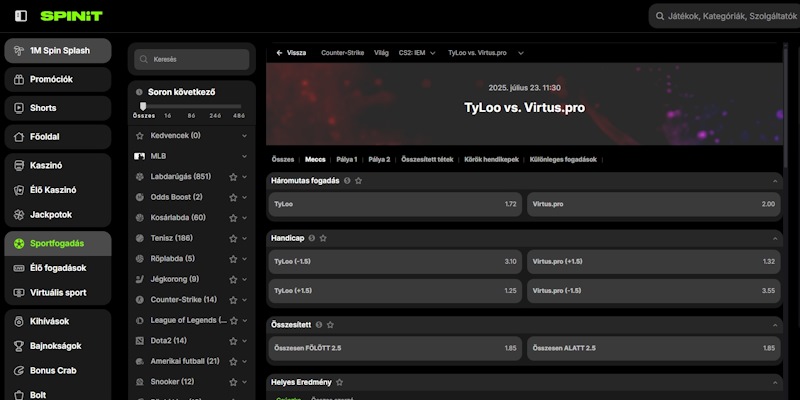Click info icon next to Háromutas fogadás
The height and width of the screenshot is (400, 800).
point(347,181)
